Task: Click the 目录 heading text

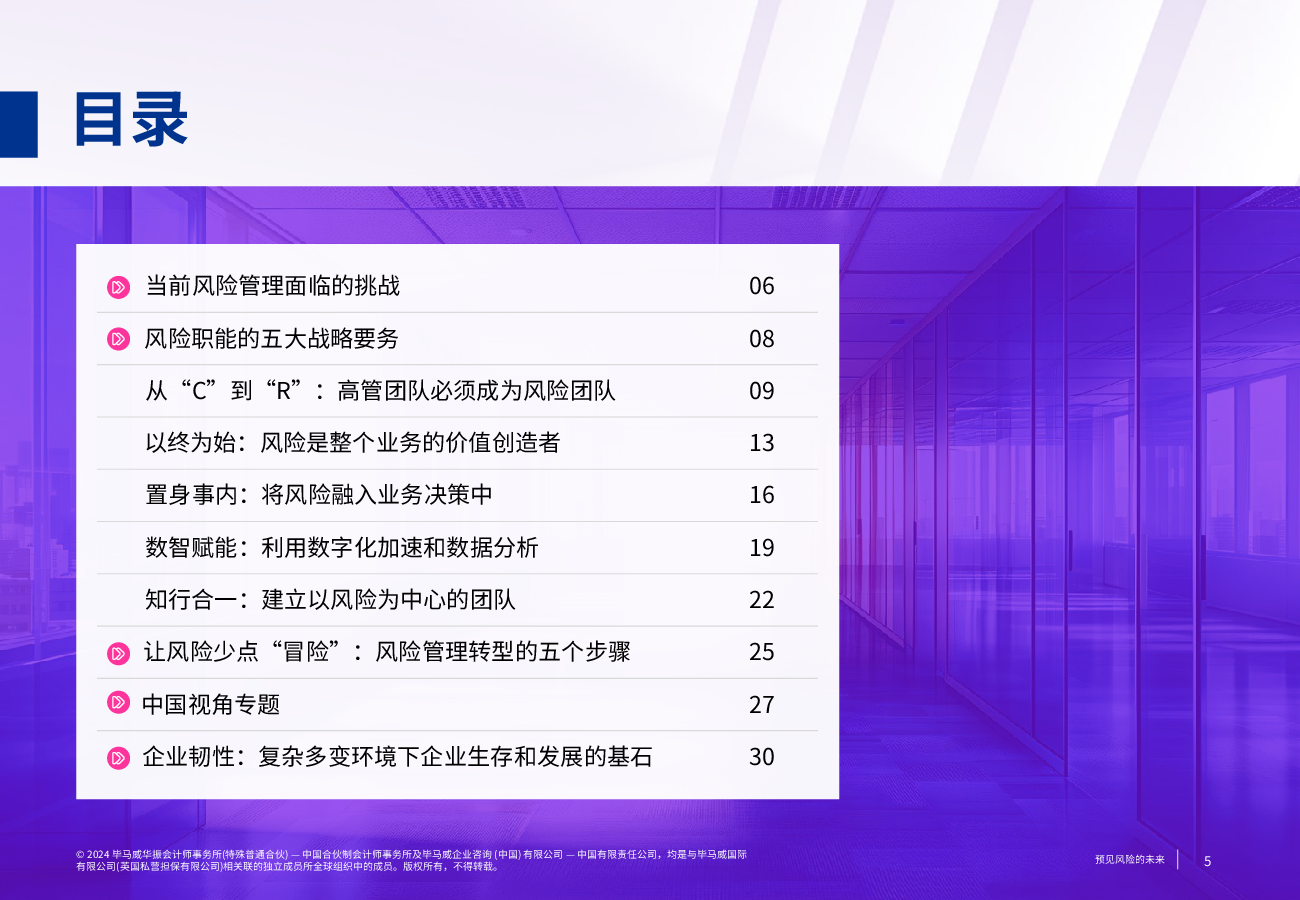Action: point(131,121)
